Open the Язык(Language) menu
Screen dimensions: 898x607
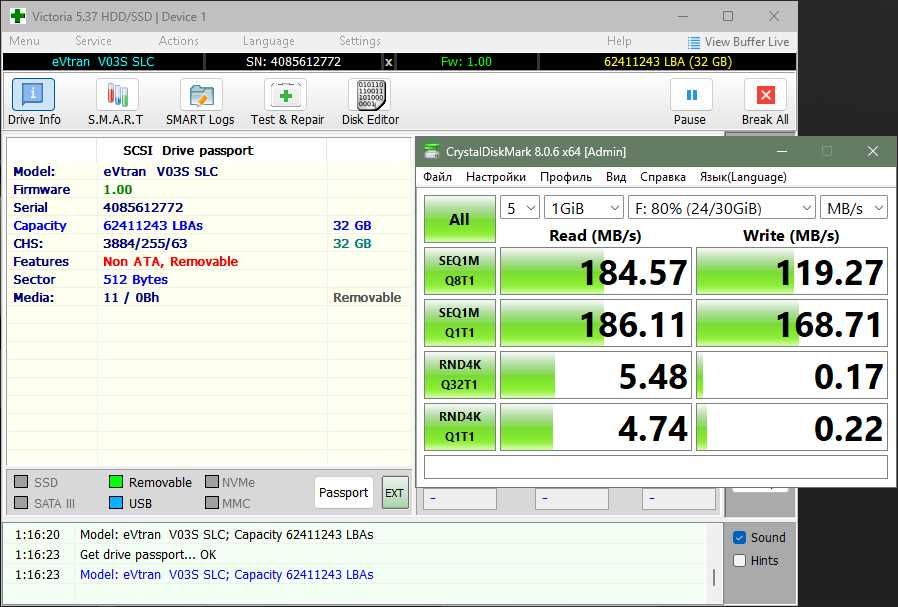[x=743, y=177]
